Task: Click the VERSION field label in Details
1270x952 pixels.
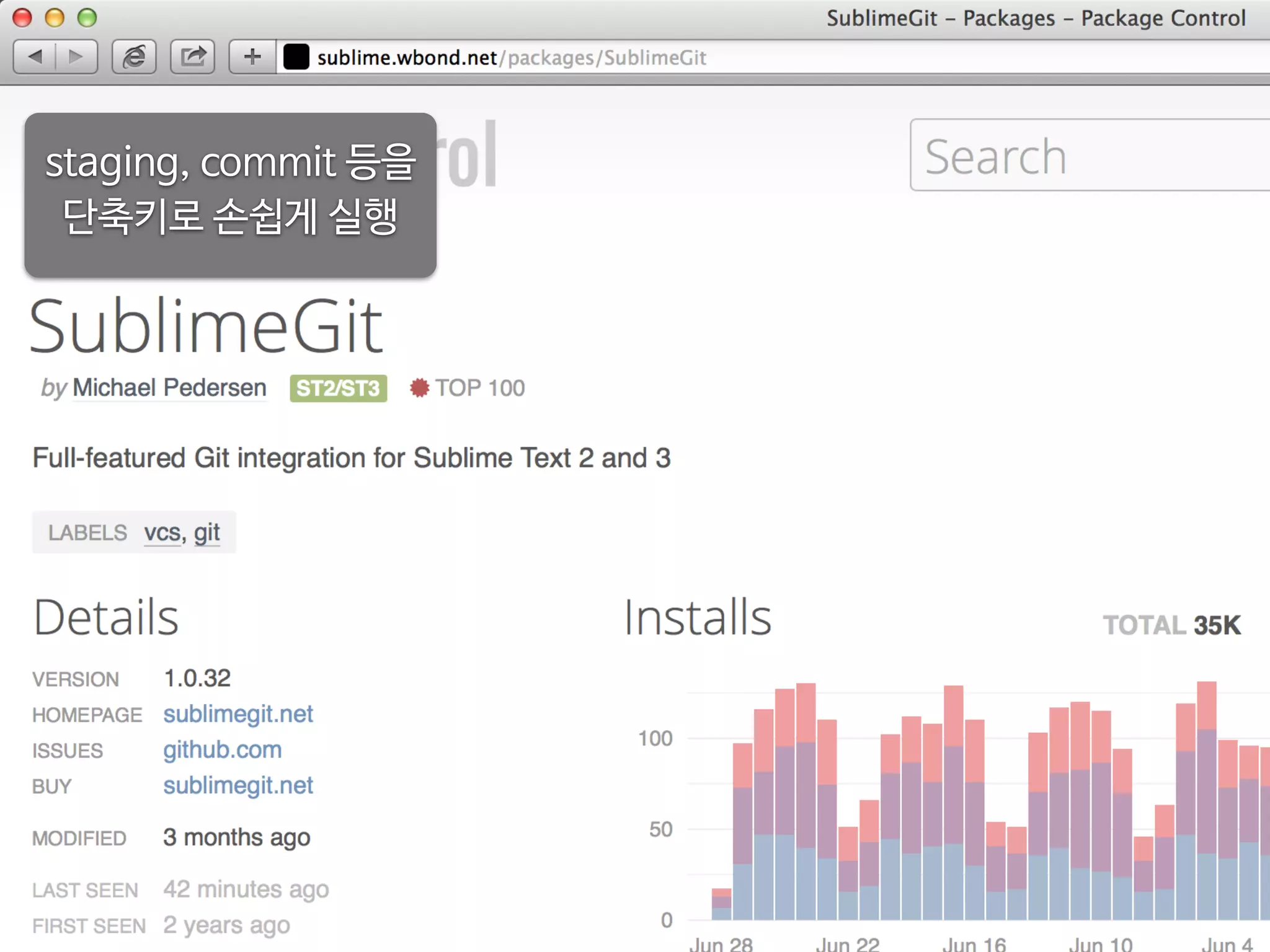Action: click(x=76, y=679)
